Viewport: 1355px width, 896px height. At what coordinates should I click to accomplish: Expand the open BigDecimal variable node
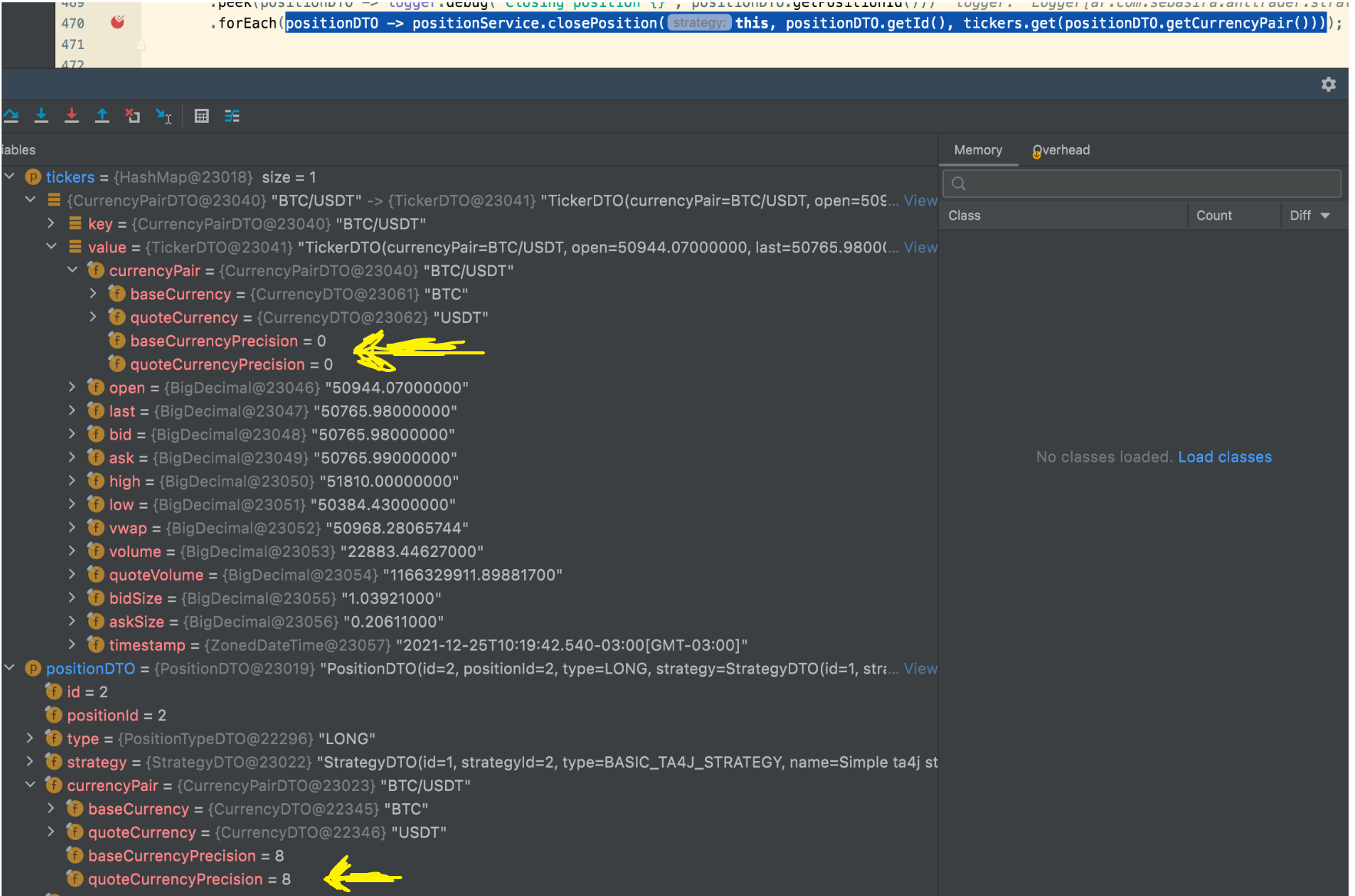click(x=71, y=387)
